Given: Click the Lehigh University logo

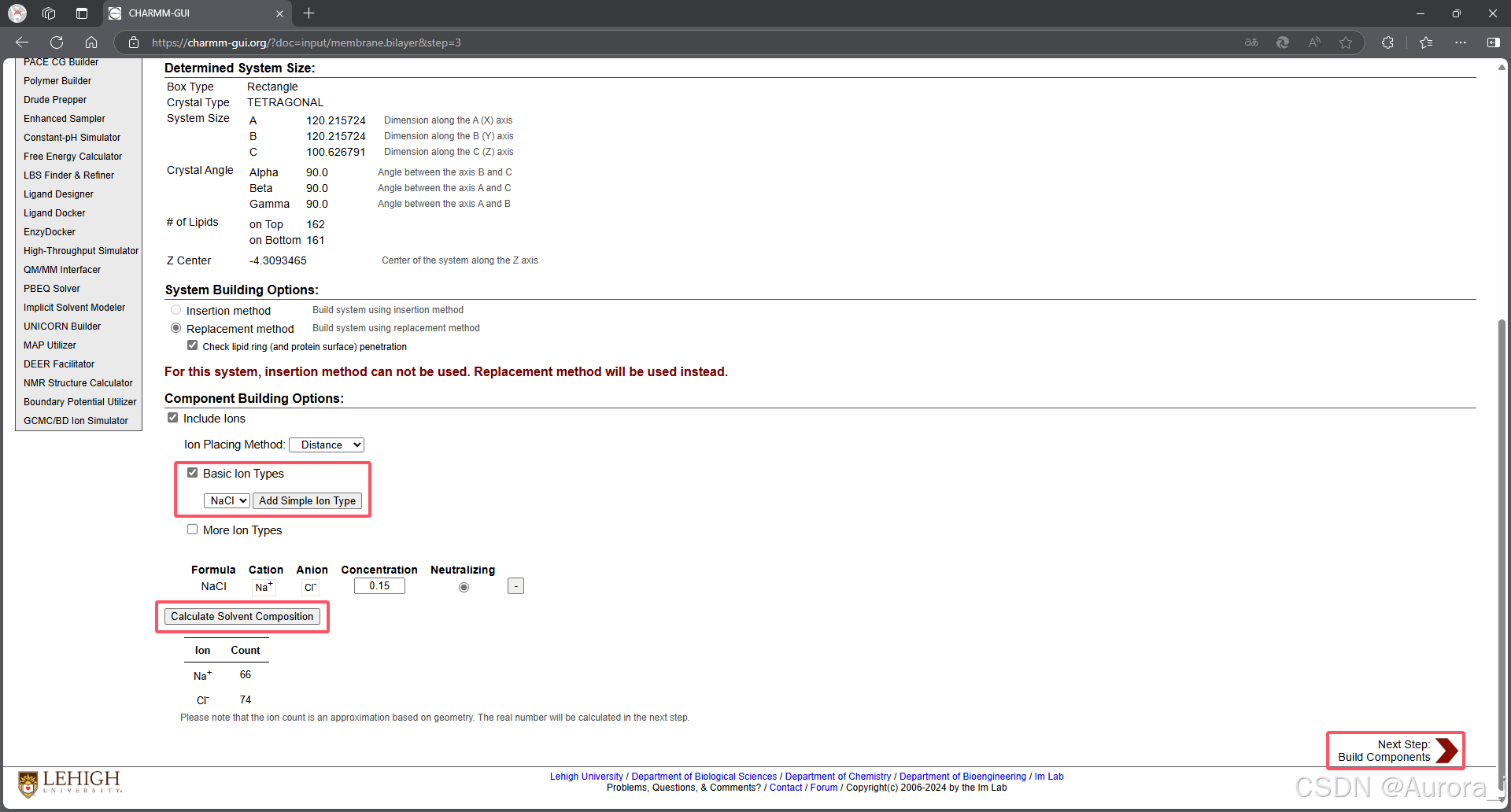Looking at the screenshot, I should coord(69,783).
